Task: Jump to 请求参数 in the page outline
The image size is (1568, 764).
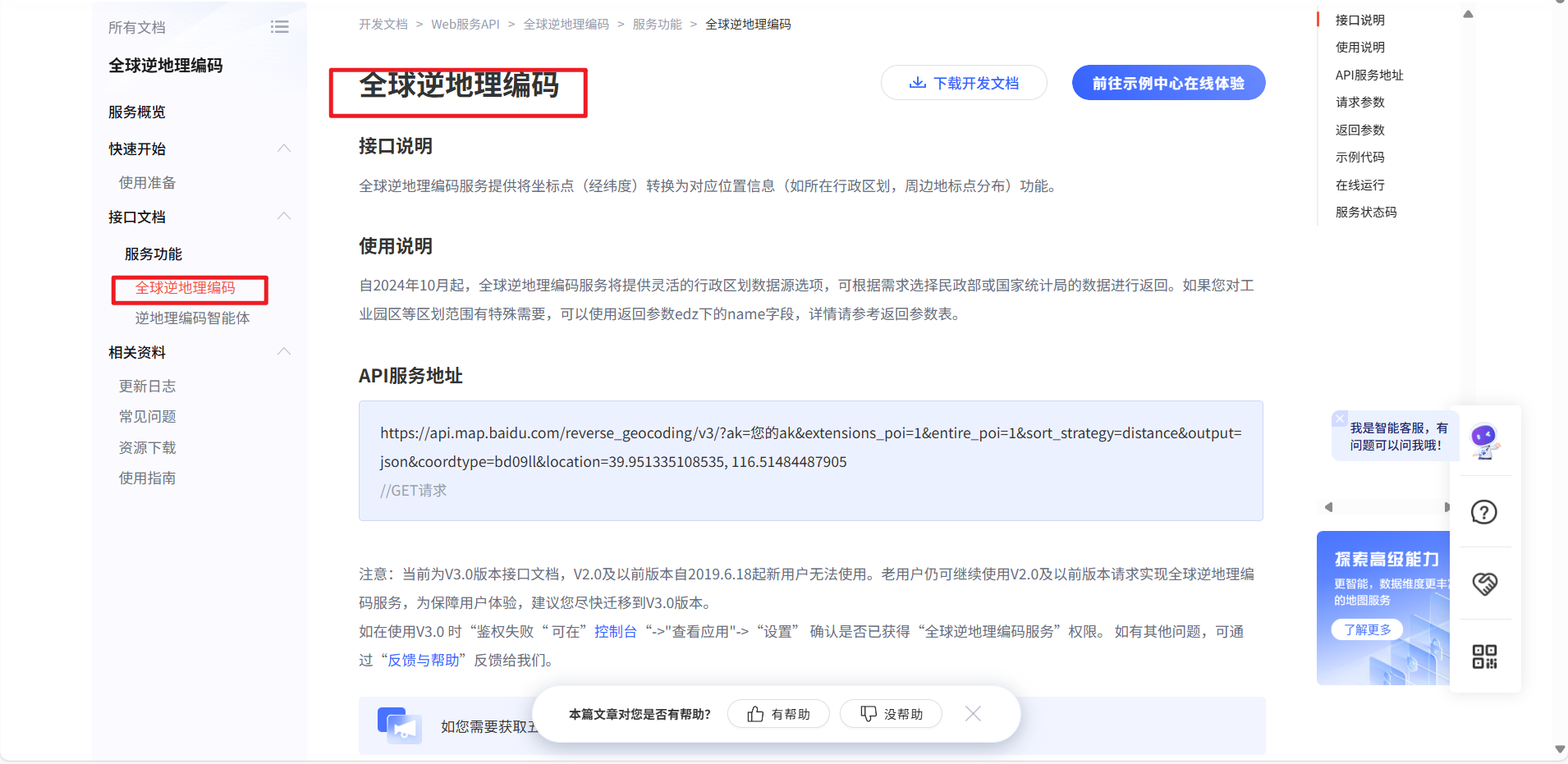Action: [x=1360, y=103]
